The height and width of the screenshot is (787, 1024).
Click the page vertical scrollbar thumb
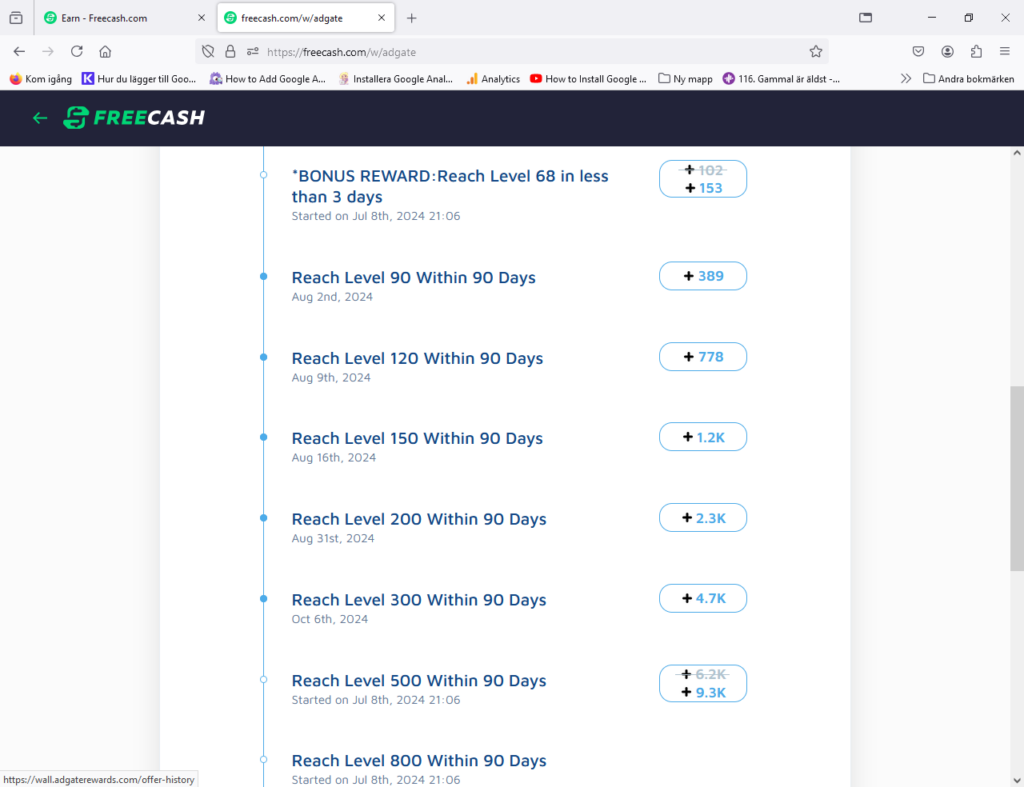pyautogui.click(x=1017, y=479)
